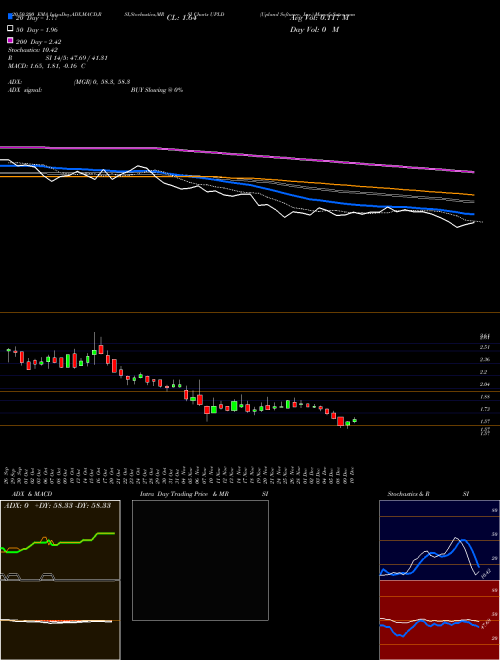Click the '(MGR) 0, 58.3, 58.3' ADX values
Image resolution: width=500 pixels, height=660 pixels.
click(101, 82)
